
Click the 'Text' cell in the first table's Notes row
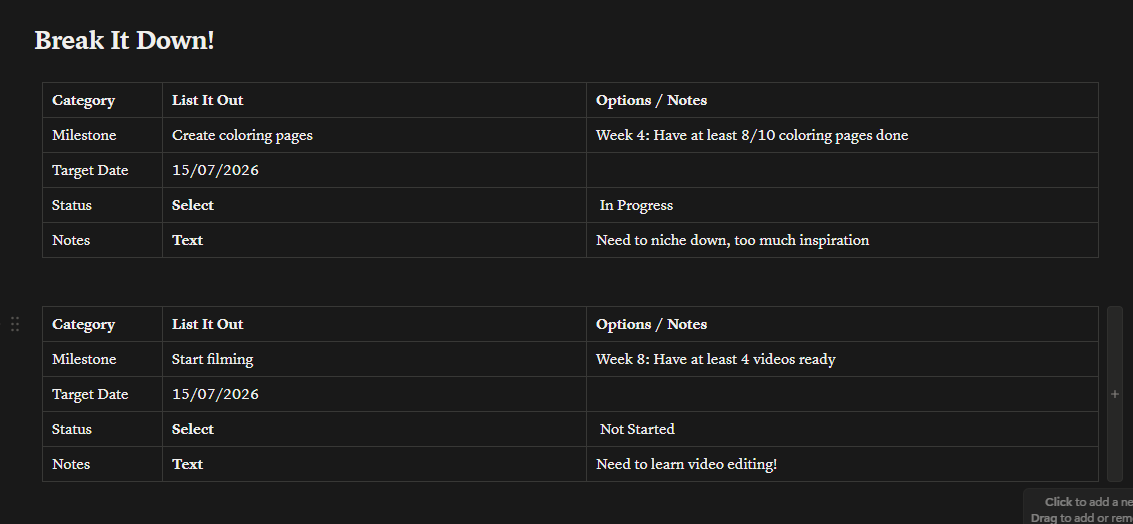(x=374, y=240)
